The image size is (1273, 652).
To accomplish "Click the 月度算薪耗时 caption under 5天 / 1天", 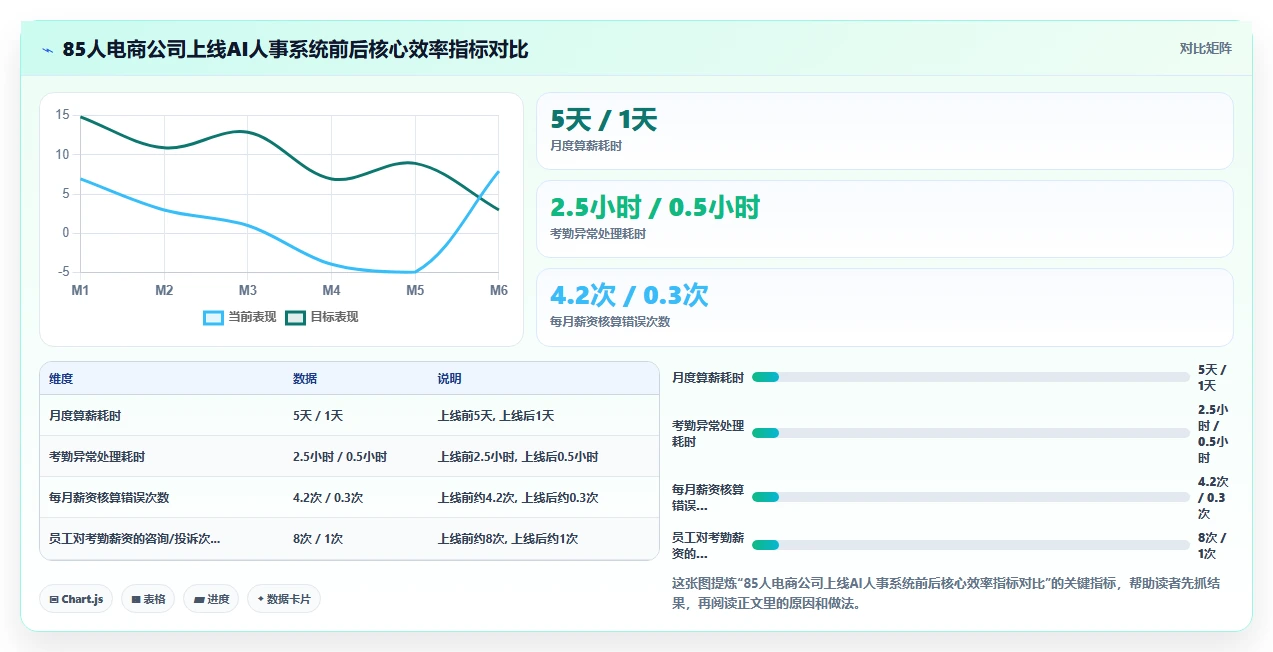I will pos(586,146).
